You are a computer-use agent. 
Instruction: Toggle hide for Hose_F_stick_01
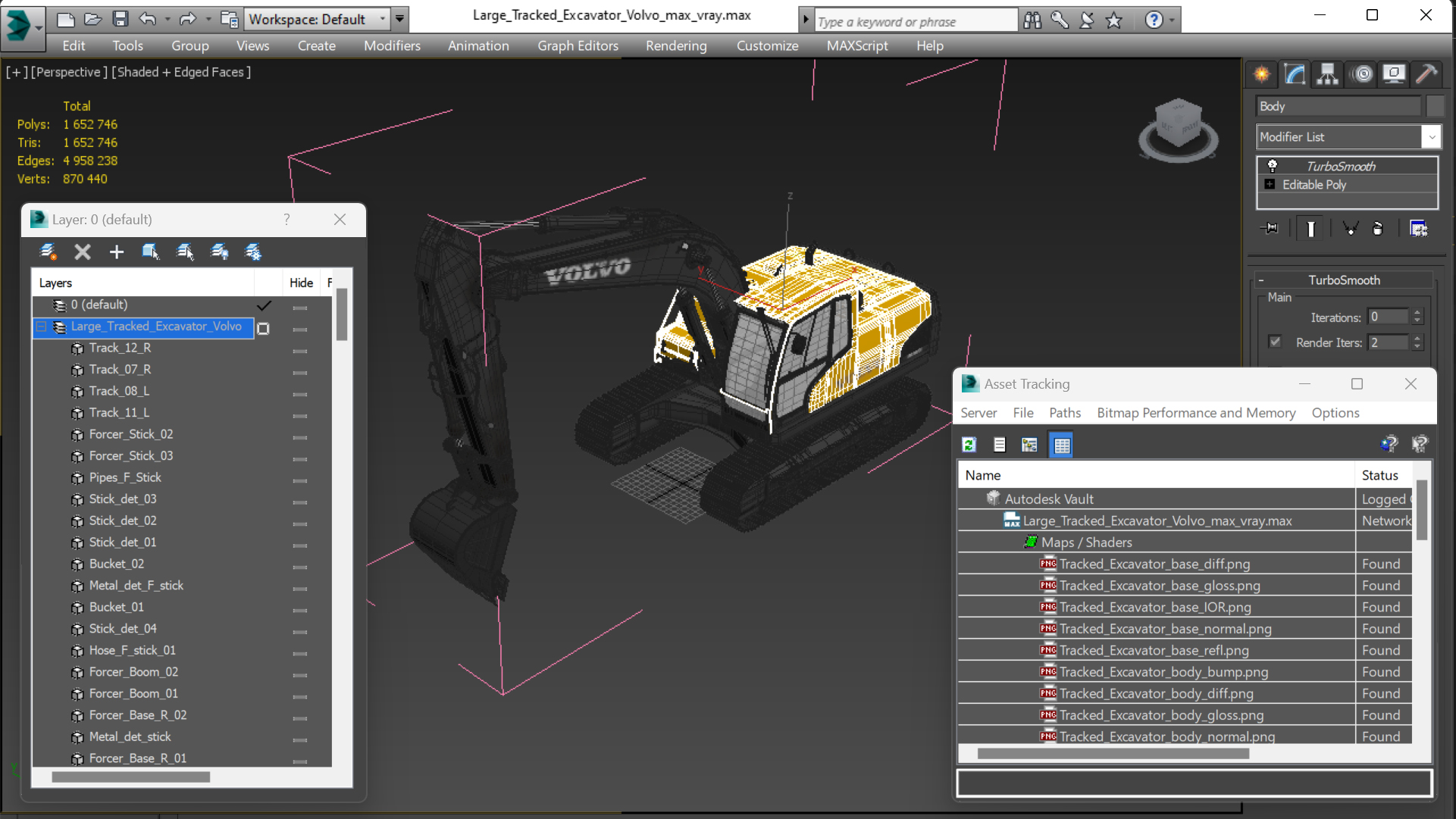pyautogui.click(x=300, y=653)
